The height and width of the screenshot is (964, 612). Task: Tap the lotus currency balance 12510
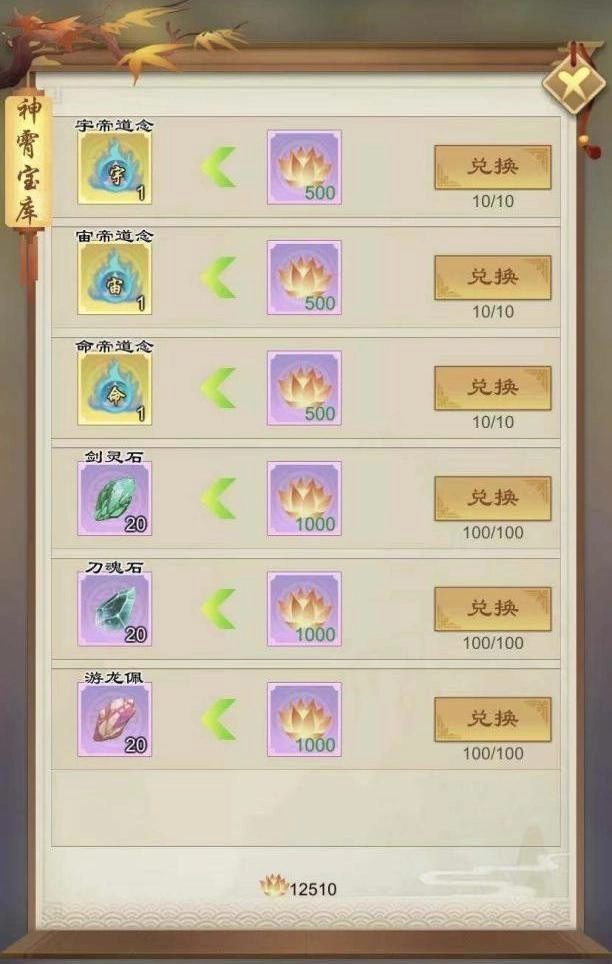pos(299,887)
